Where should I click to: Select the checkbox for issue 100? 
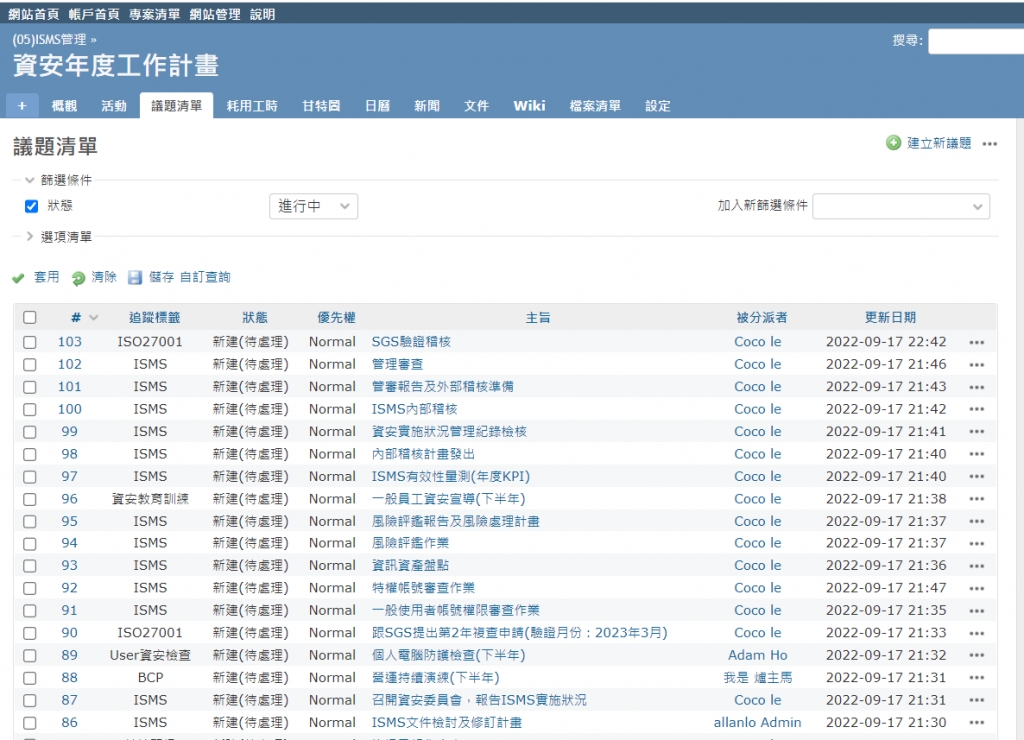[x=30, y=409]
